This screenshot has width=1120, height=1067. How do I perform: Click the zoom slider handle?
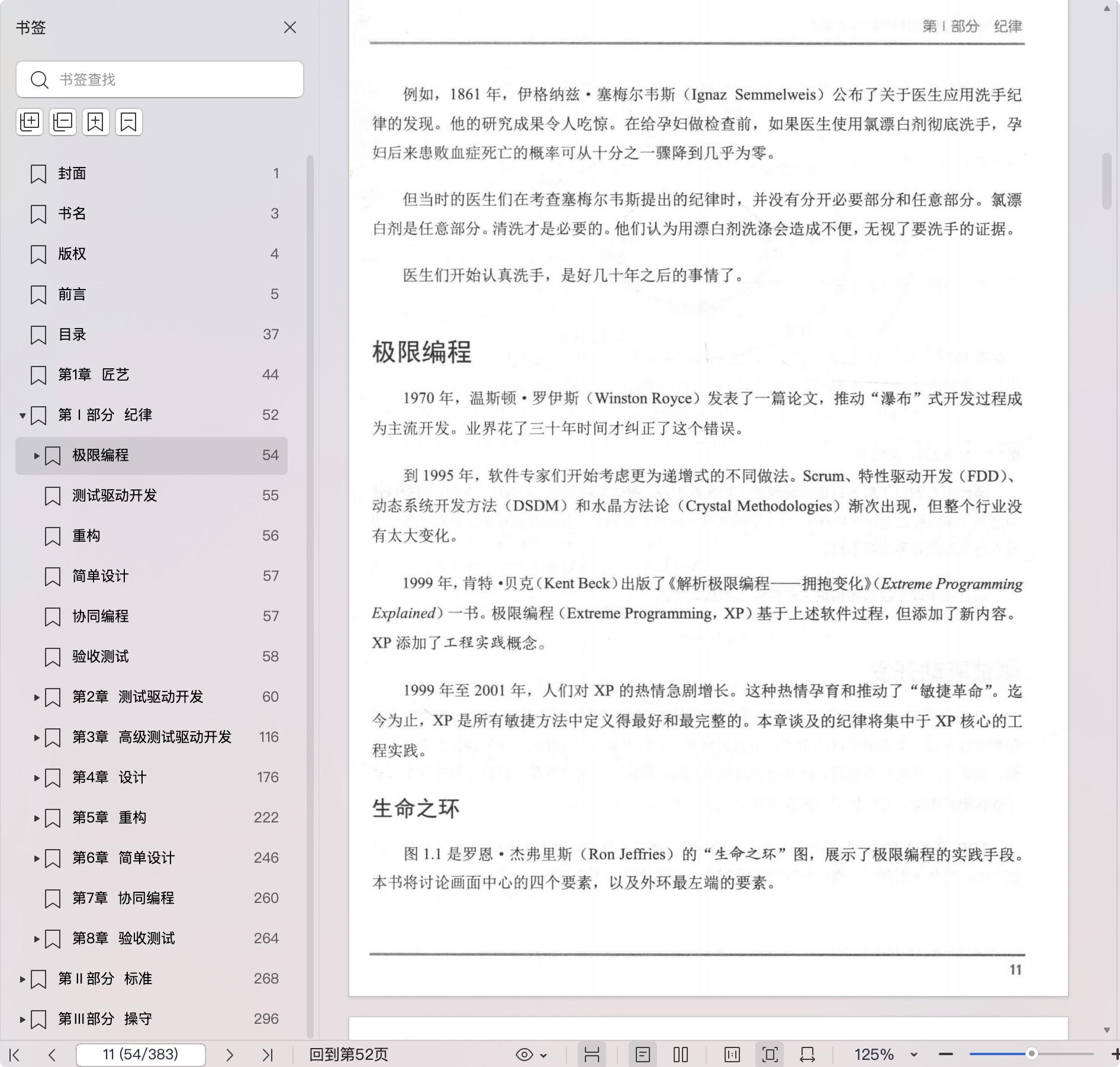coord(1031,1054)
